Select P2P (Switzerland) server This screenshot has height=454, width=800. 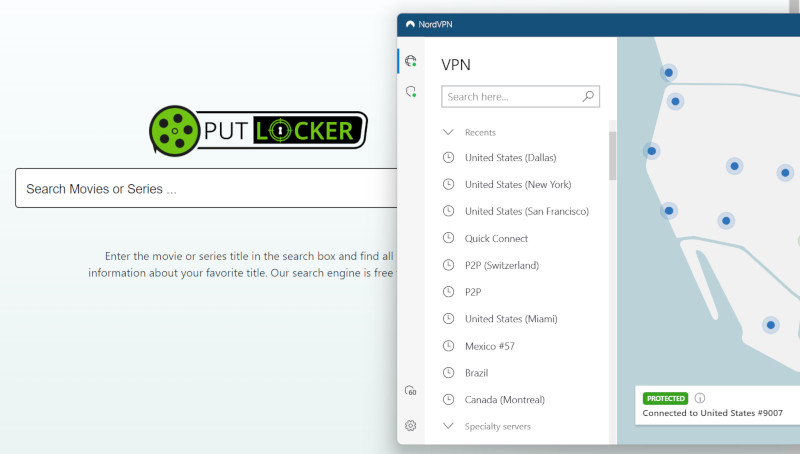[x=502, y=265]
